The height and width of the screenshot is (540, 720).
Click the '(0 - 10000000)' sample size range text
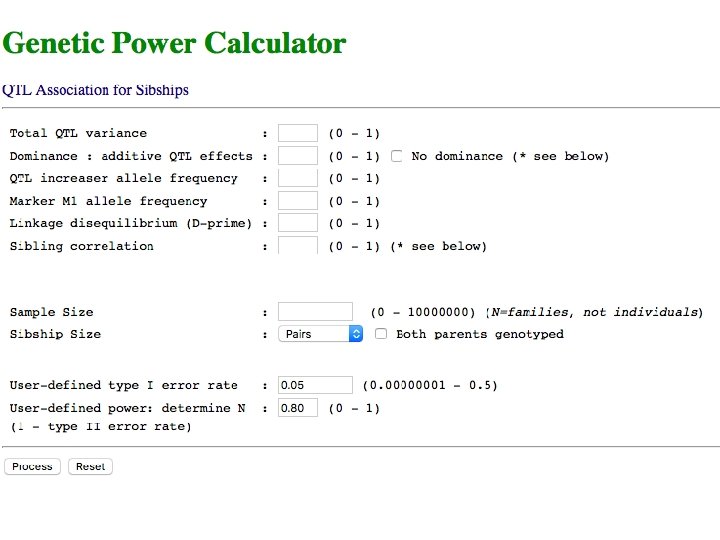point(423,312)
